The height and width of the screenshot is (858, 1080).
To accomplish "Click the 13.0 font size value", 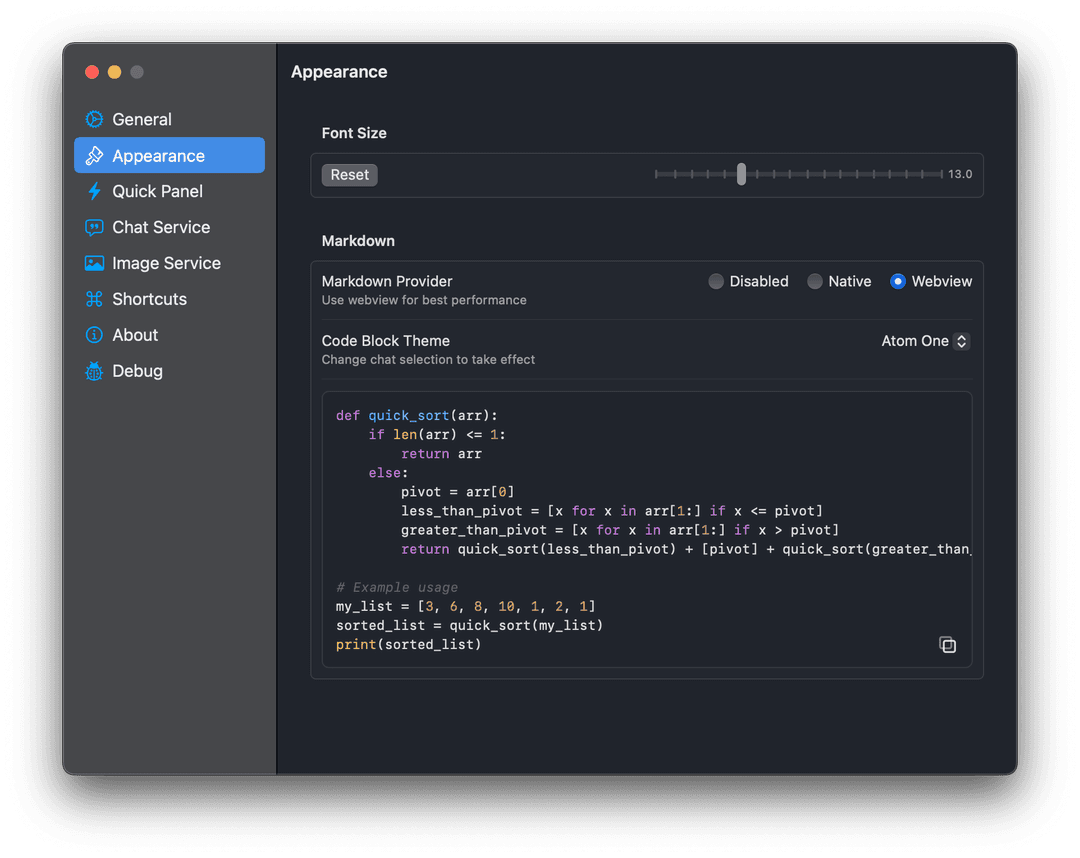I will [960, 174].
